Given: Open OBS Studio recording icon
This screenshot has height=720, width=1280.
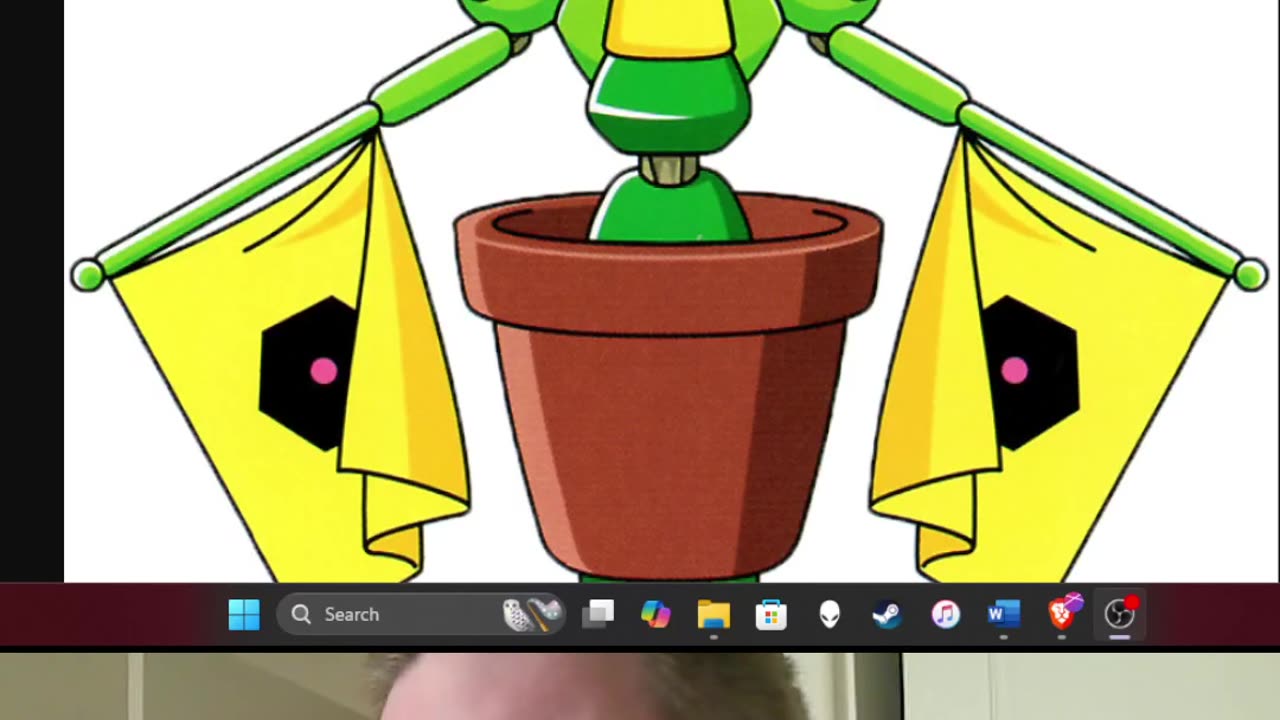Looking at the screenshot, I should pyautogui.click(x=1120, y=614).
